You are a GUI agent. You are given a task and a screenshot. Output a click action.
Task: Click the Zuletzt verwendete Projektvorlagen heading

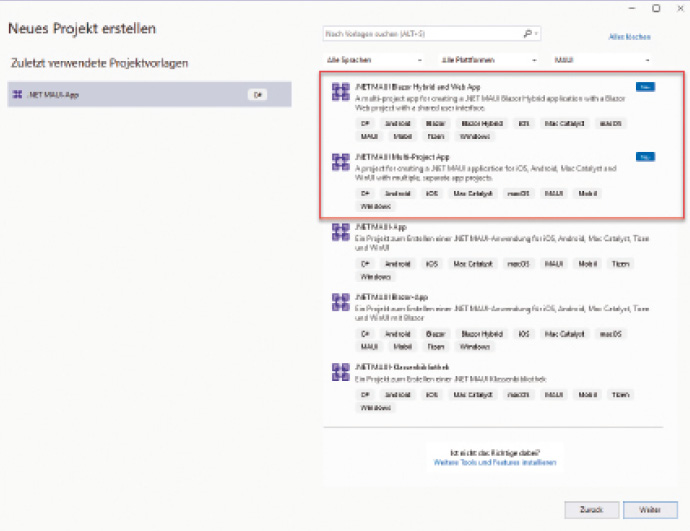[99, 63]
